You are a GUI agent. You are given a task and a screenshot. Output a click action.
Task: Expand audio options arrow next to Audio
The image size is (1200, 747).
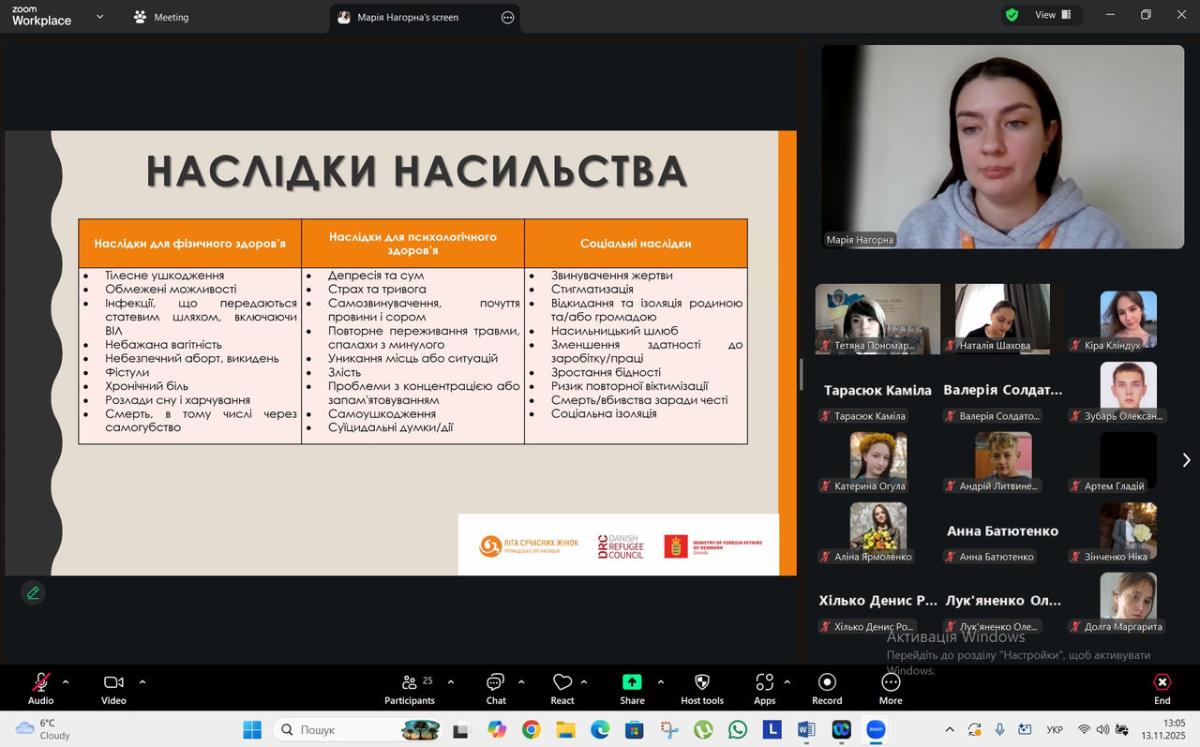point(66,682)
